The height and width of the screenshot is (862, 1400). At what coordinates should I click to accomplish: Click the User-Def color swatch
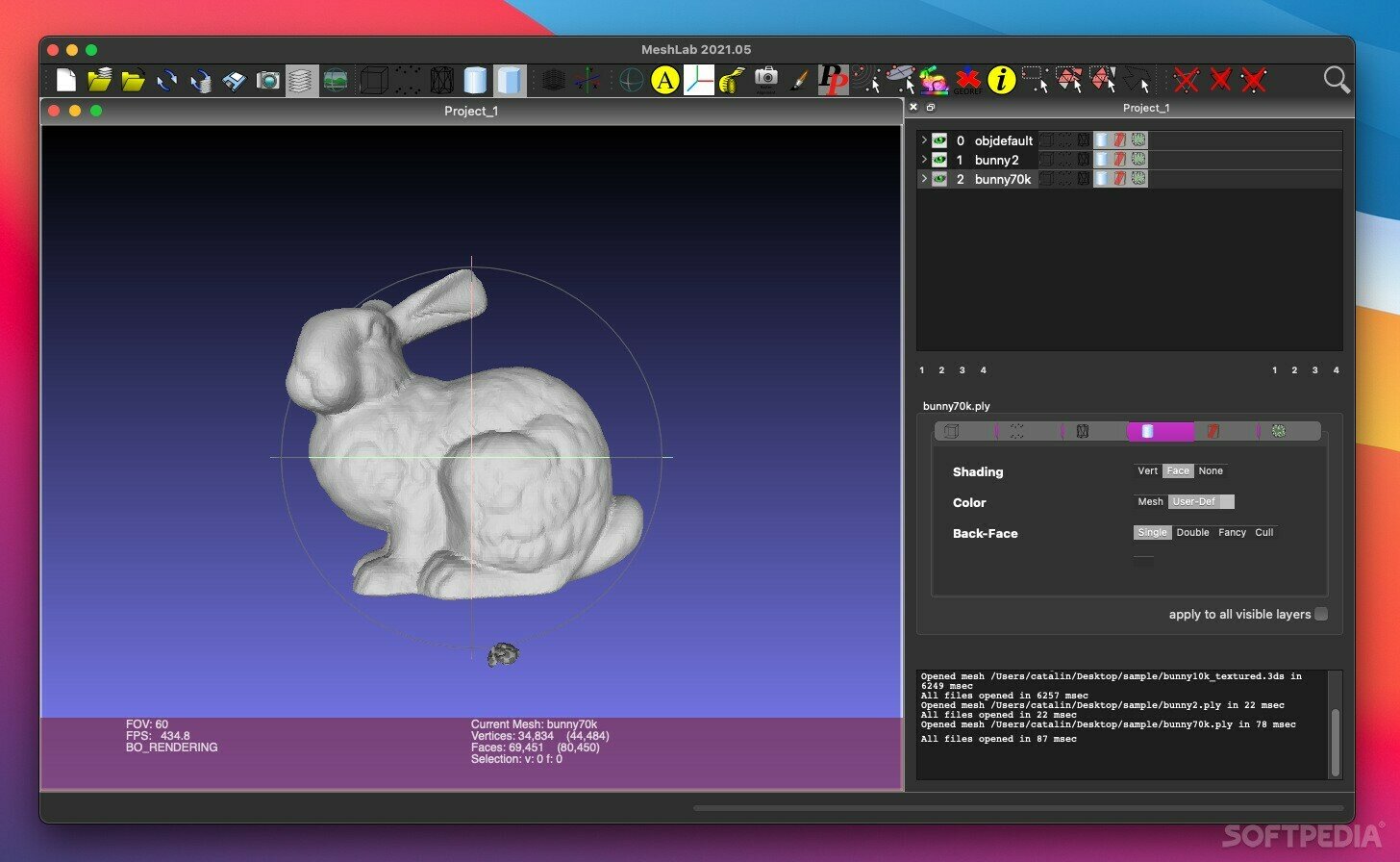click(1226, 501)
